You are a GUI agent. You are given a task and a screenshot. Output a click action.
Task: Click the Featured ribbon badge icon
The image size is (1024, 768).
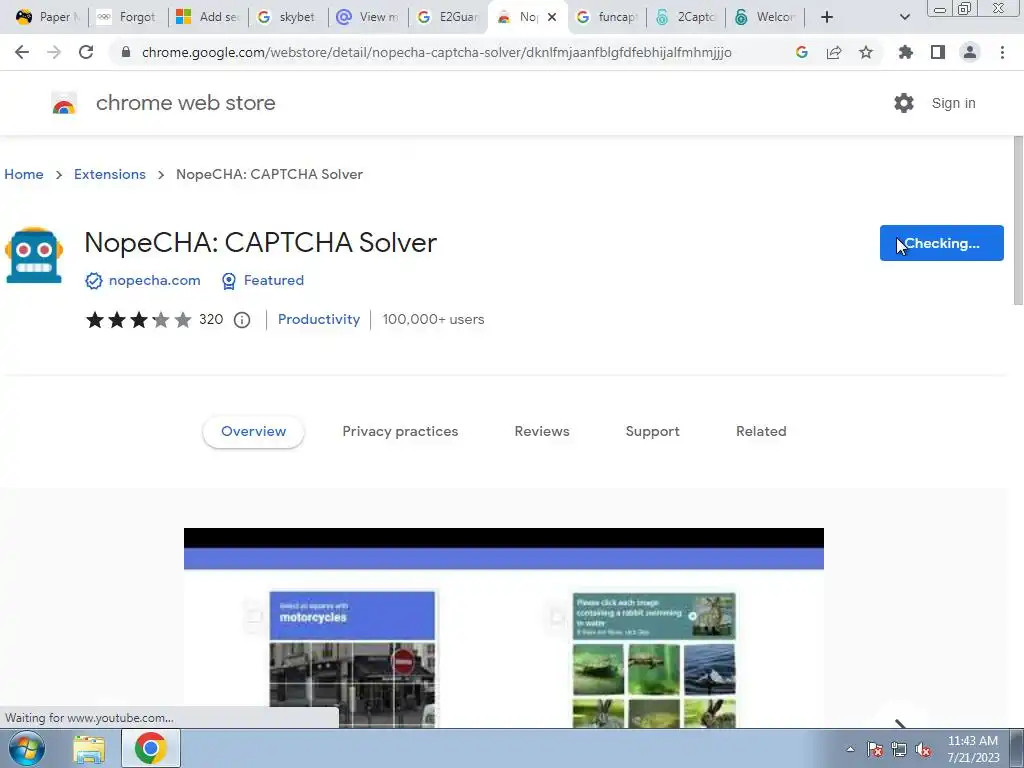coord(229,281)
